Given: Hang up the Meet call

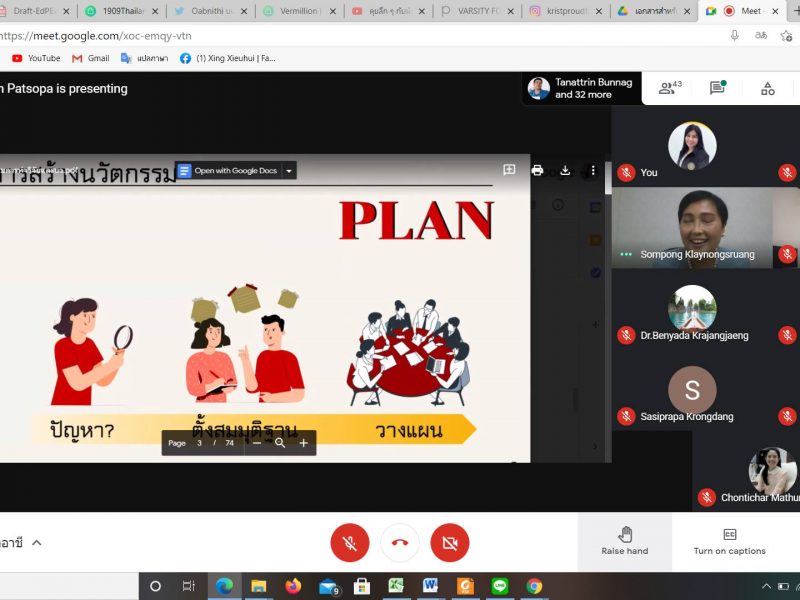Looking at the screenshot, I should click(x=400, y=543).
